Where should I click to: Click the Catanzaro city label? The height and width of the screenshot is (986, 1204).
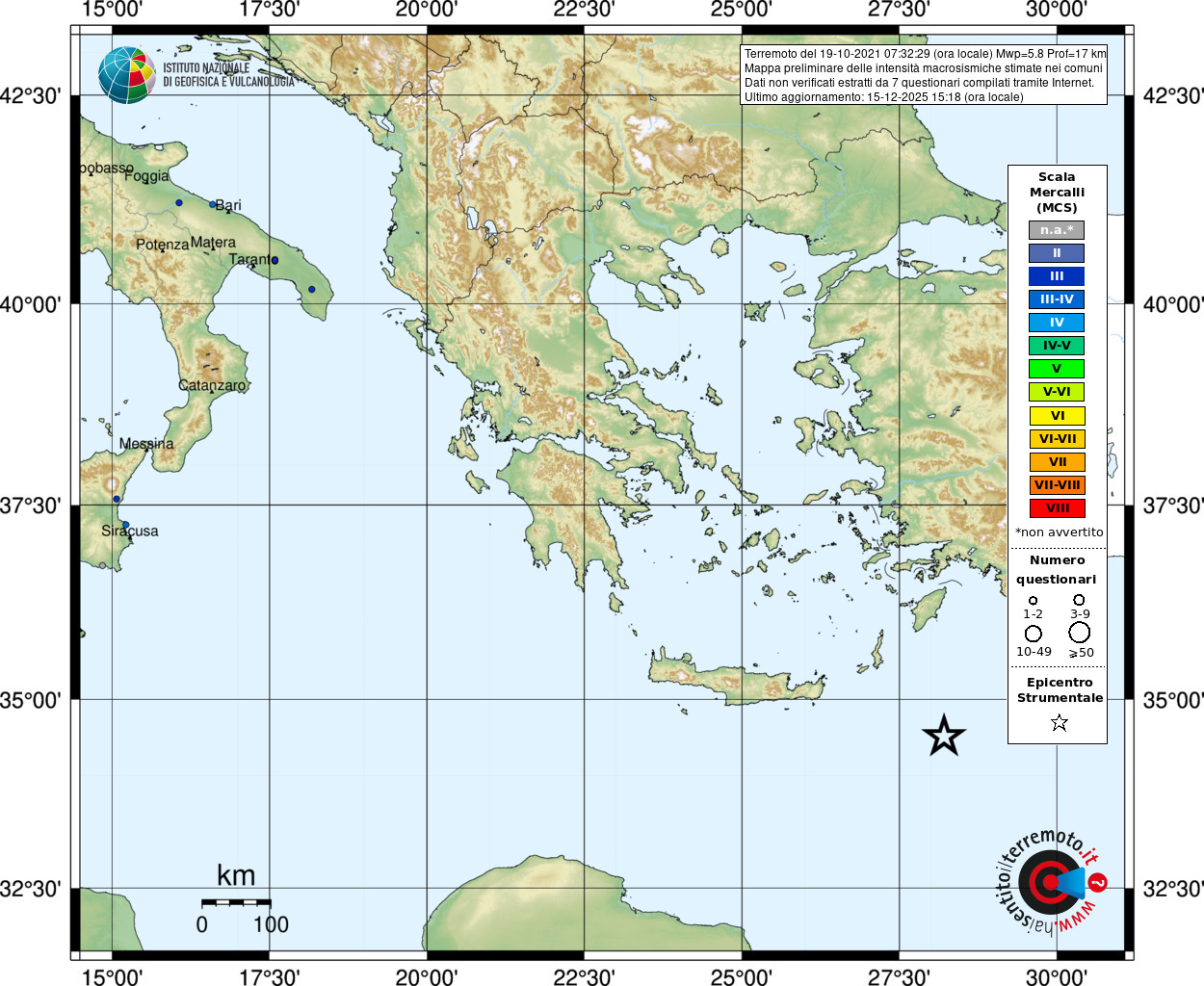(212, 385)
